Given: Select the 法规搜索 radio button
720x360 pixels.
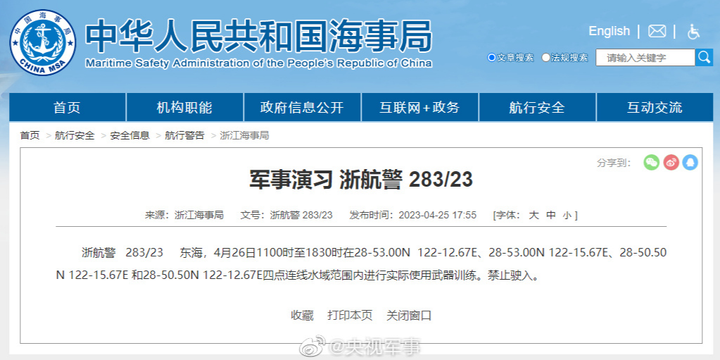Looking at the screenshot, I should (546, 58).
